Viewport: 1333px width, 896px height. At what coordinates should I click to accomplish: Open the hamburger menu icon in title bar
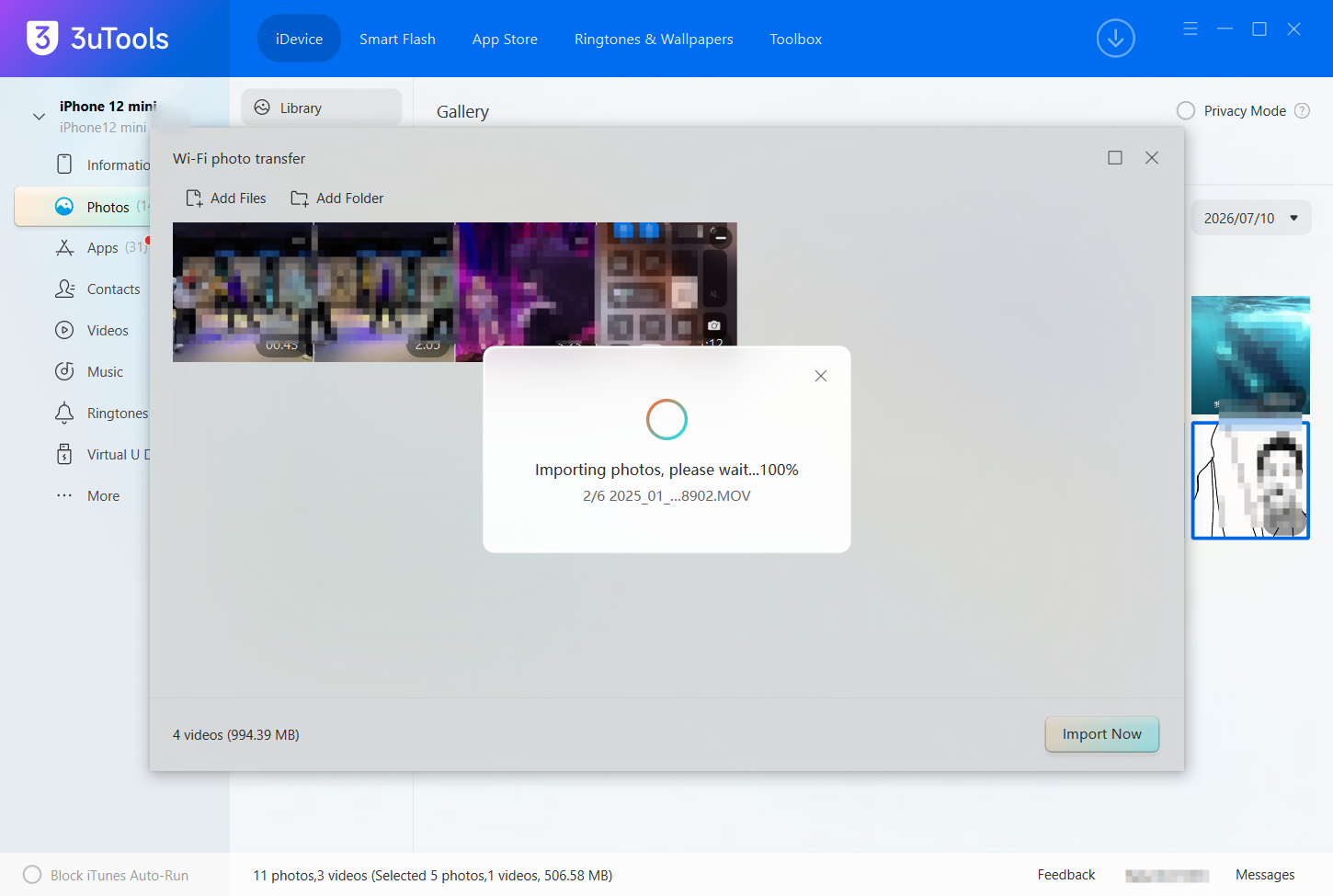[1191, 29]
